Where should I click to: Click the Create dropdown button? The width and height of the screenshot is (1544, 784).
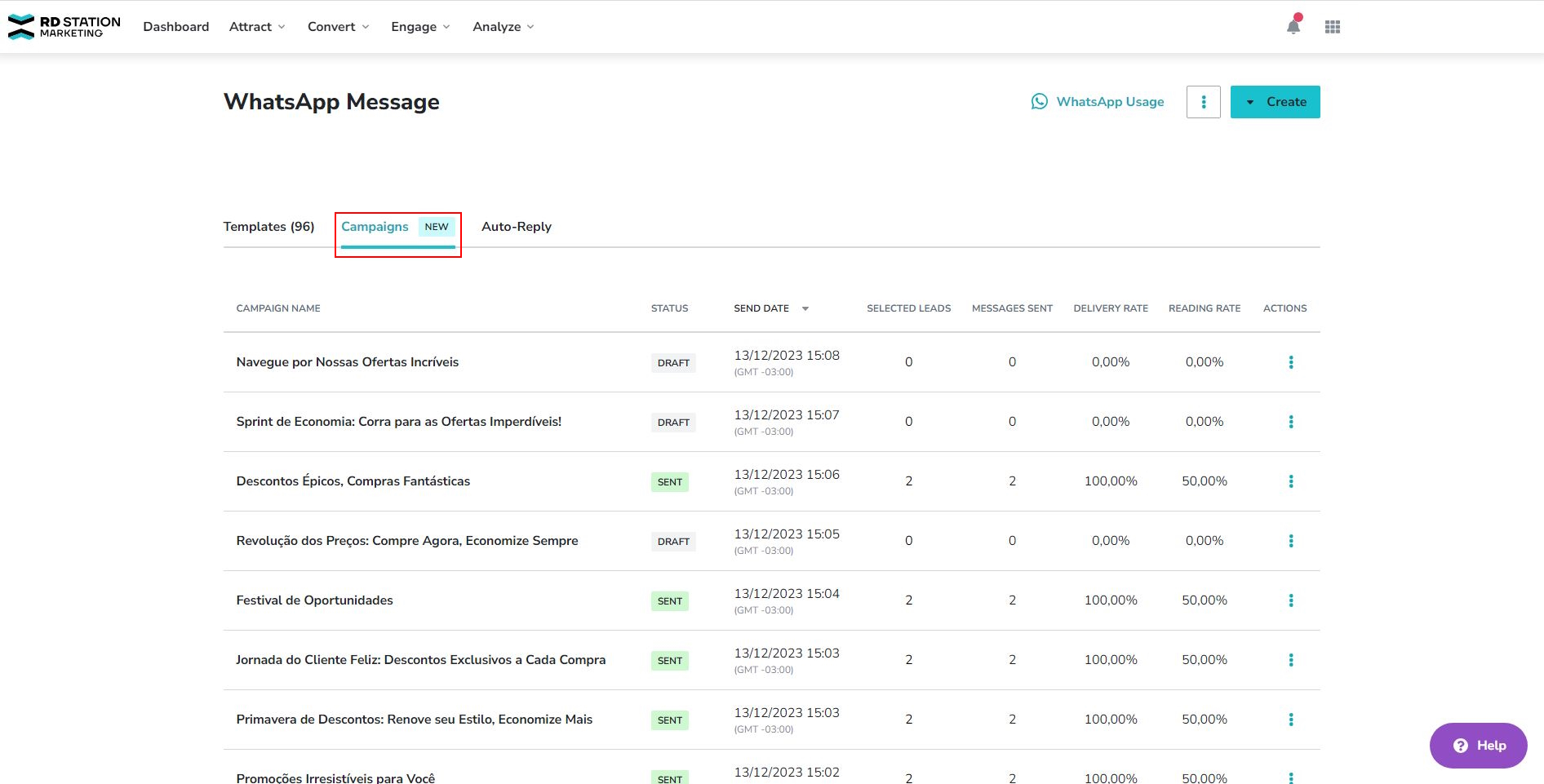point(1275,102)
